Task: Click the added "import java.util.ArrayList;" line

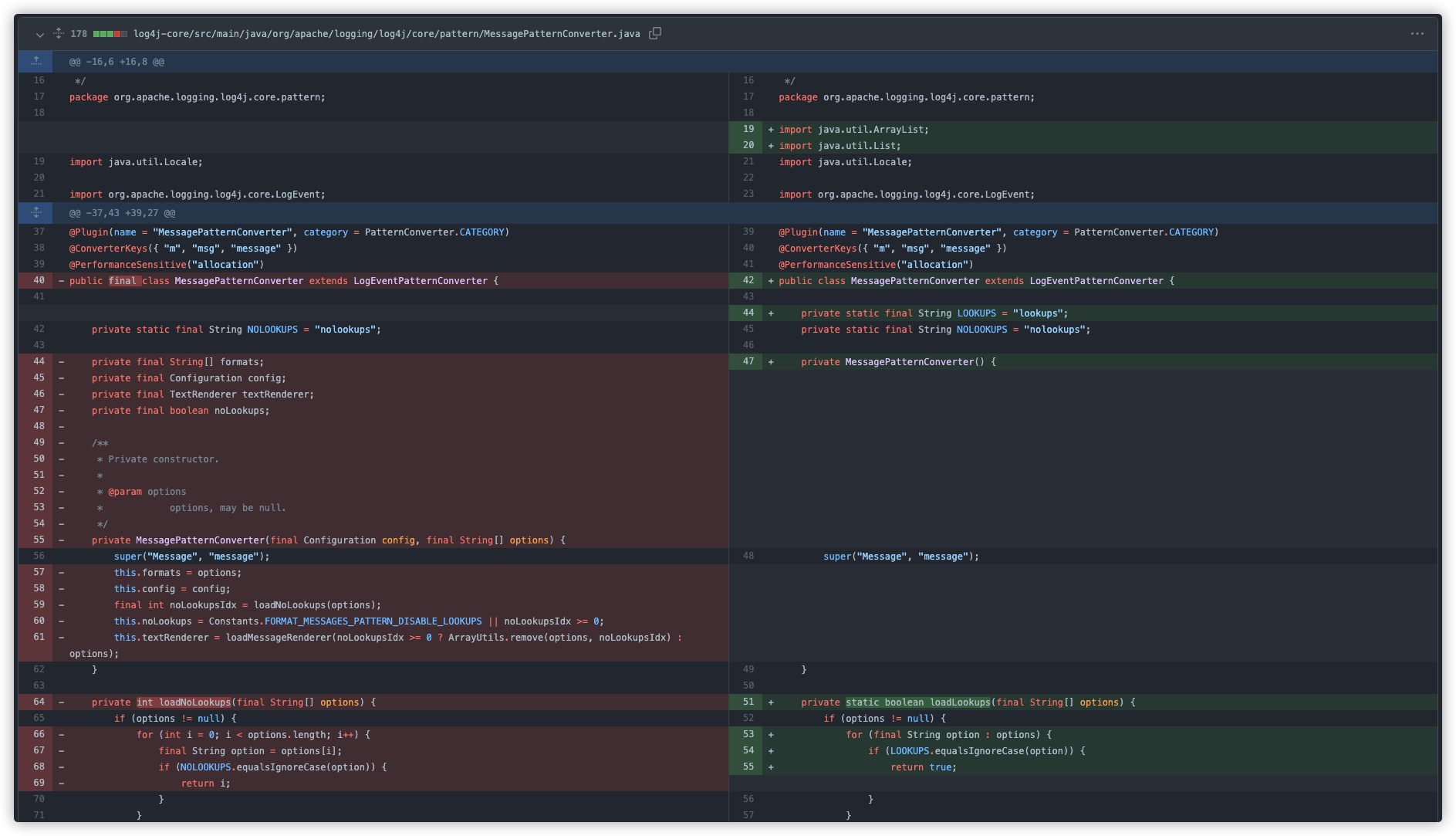Action: click(x=853, y=130)
